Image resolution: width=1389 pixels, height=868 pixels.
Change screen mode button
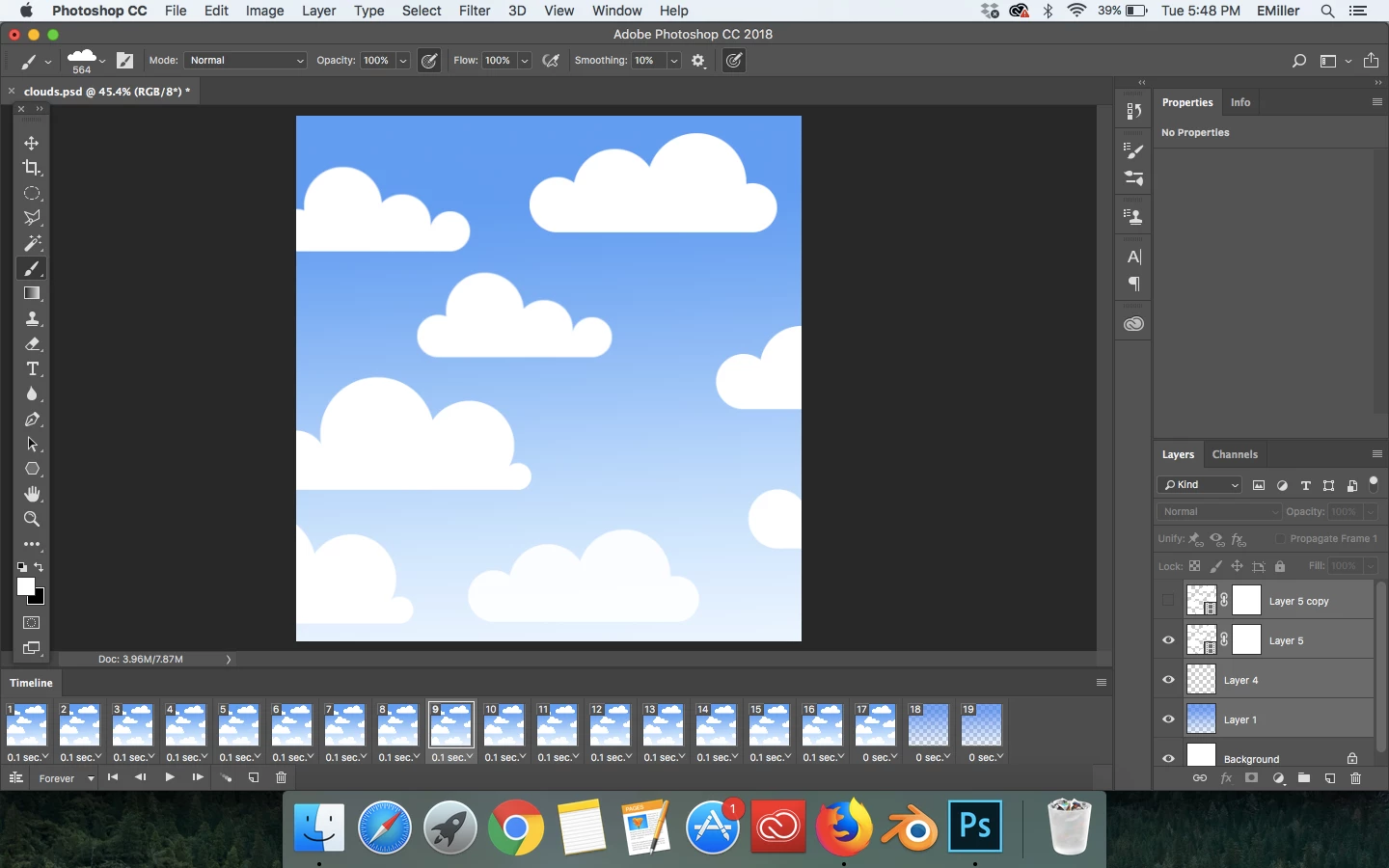(x=32, y=648)
